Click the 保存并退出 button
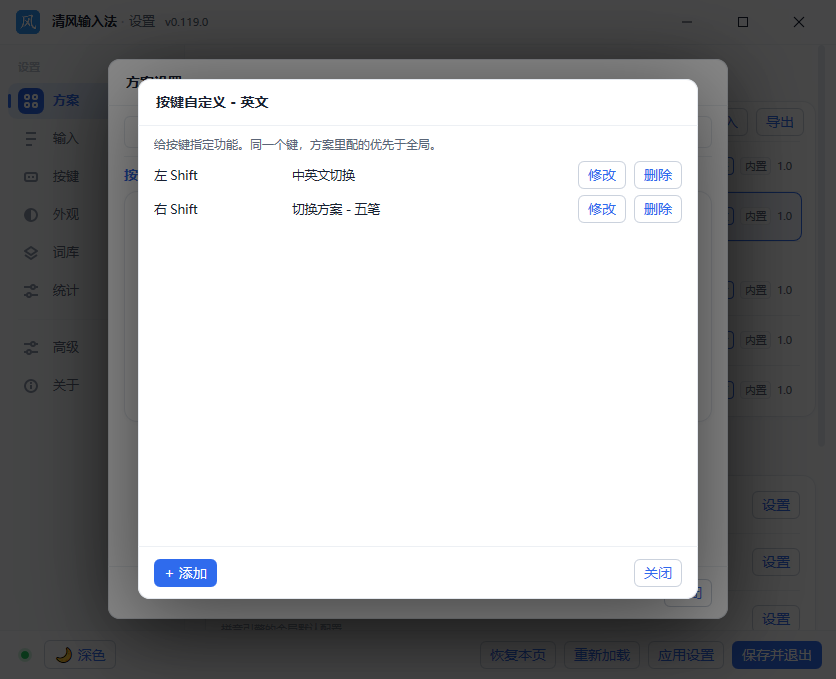 coord(777,654)
